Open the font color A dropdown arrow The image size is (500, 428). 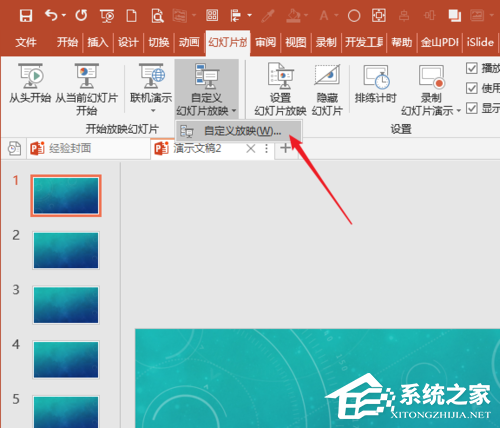pyautogui.click(x=336, y=15)
